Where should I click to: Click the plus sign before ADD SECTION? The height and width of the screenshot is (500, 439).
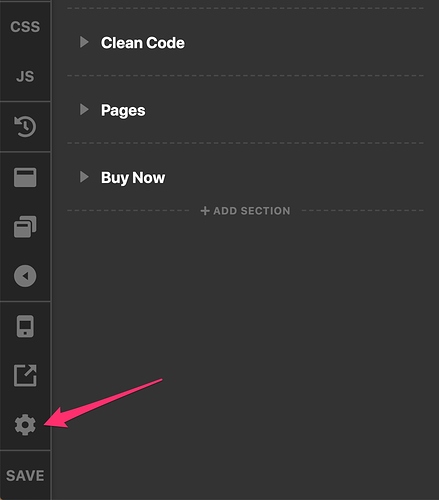205,211
